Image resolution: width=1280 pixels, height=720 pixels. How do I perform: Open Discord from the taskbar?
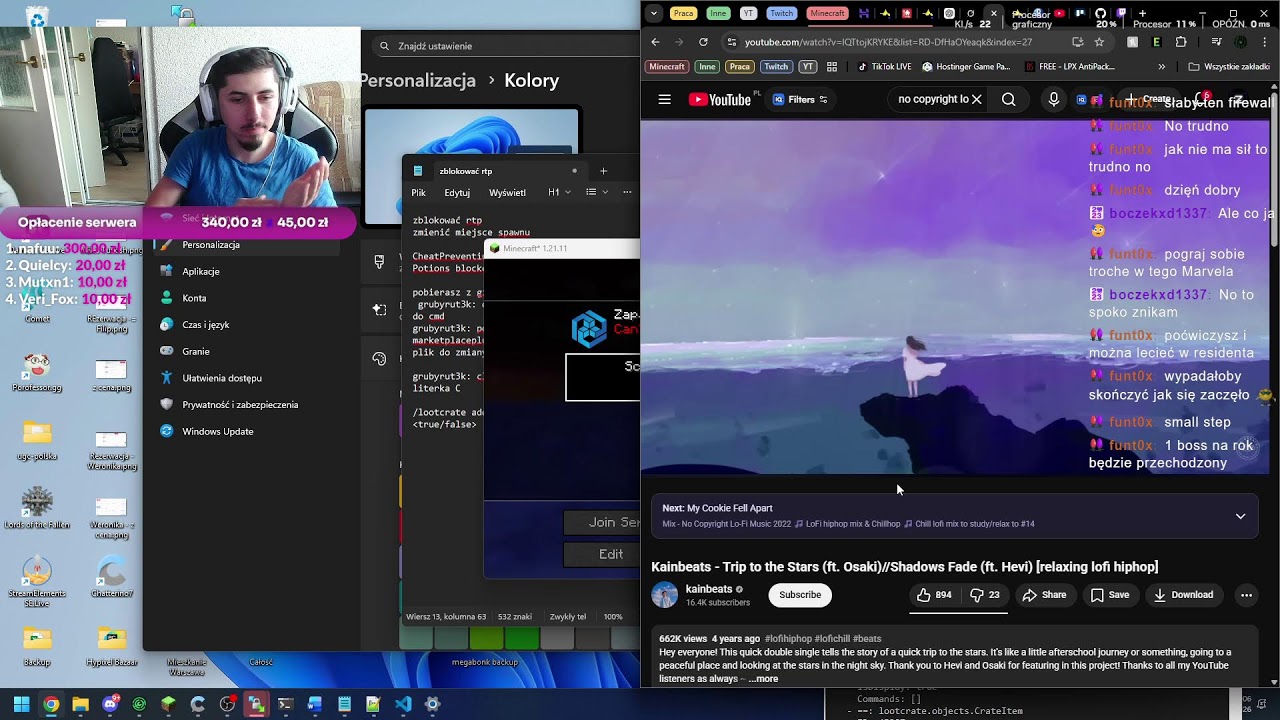(x=110, y=704)
